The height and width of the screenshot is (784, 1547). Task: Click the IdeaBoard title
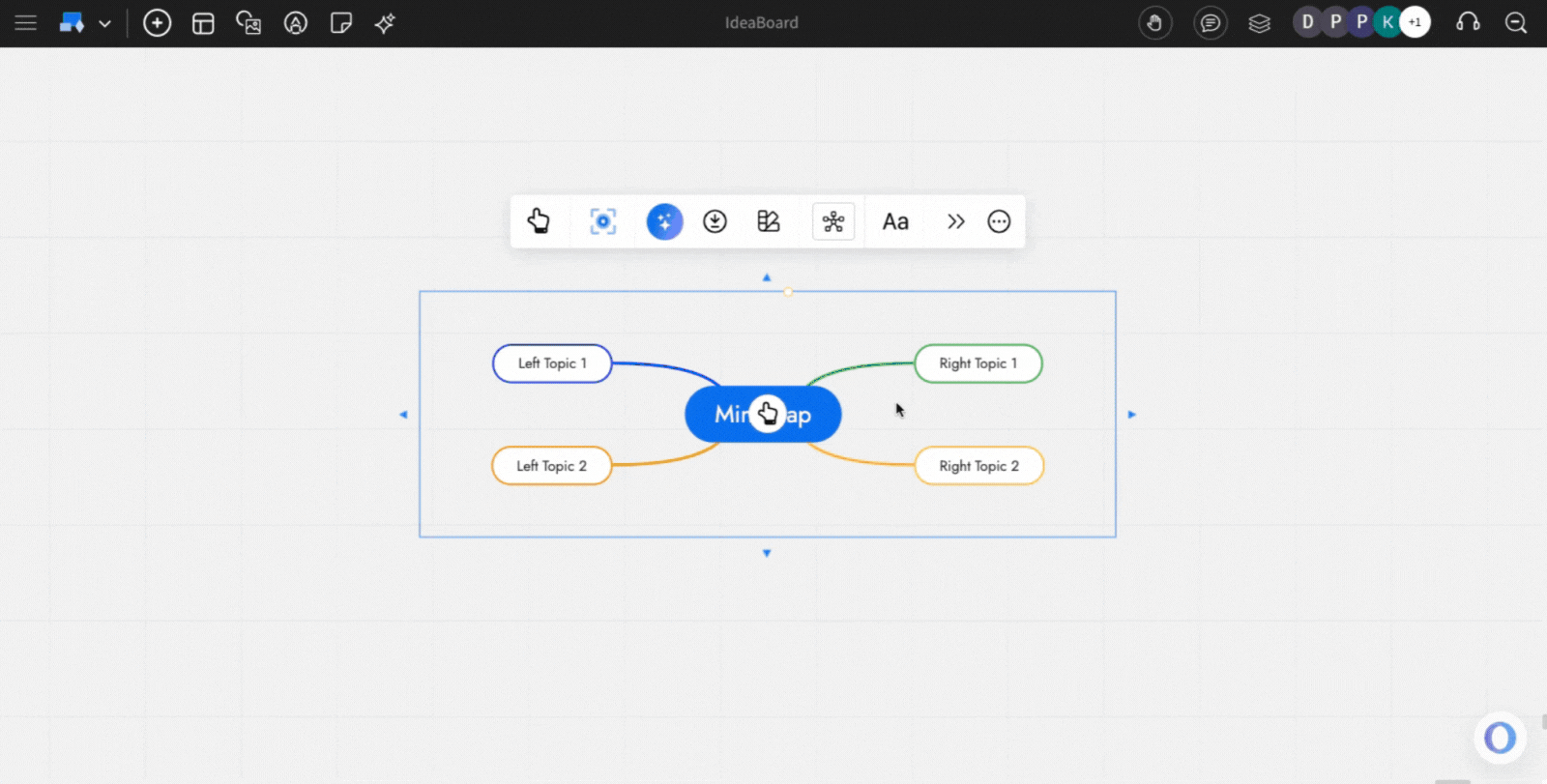(x=762, y=22)
